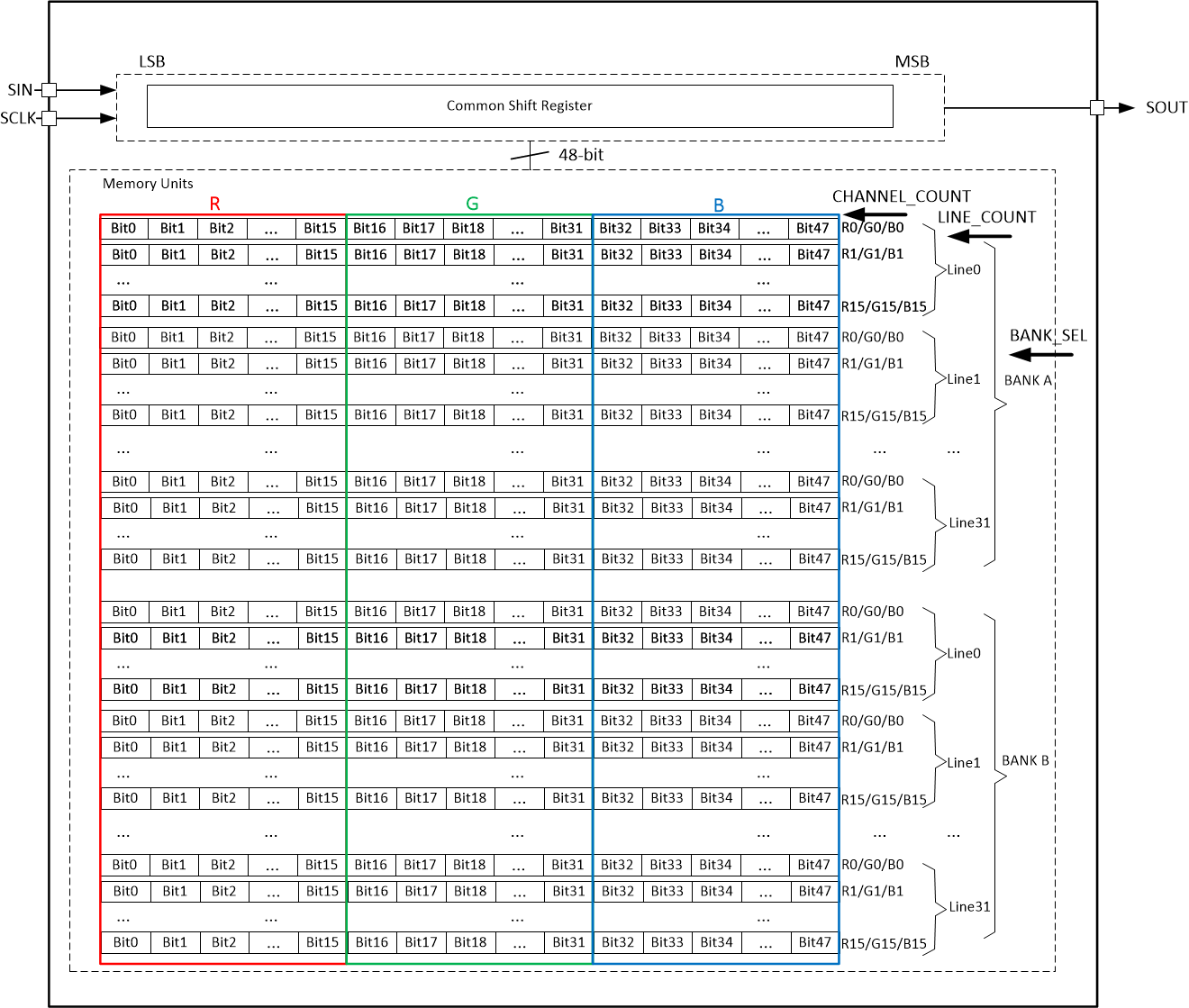This screenshot has width=1189, height=1008.
Task: Click the BANK A label
Action: tap(1028, 380)
